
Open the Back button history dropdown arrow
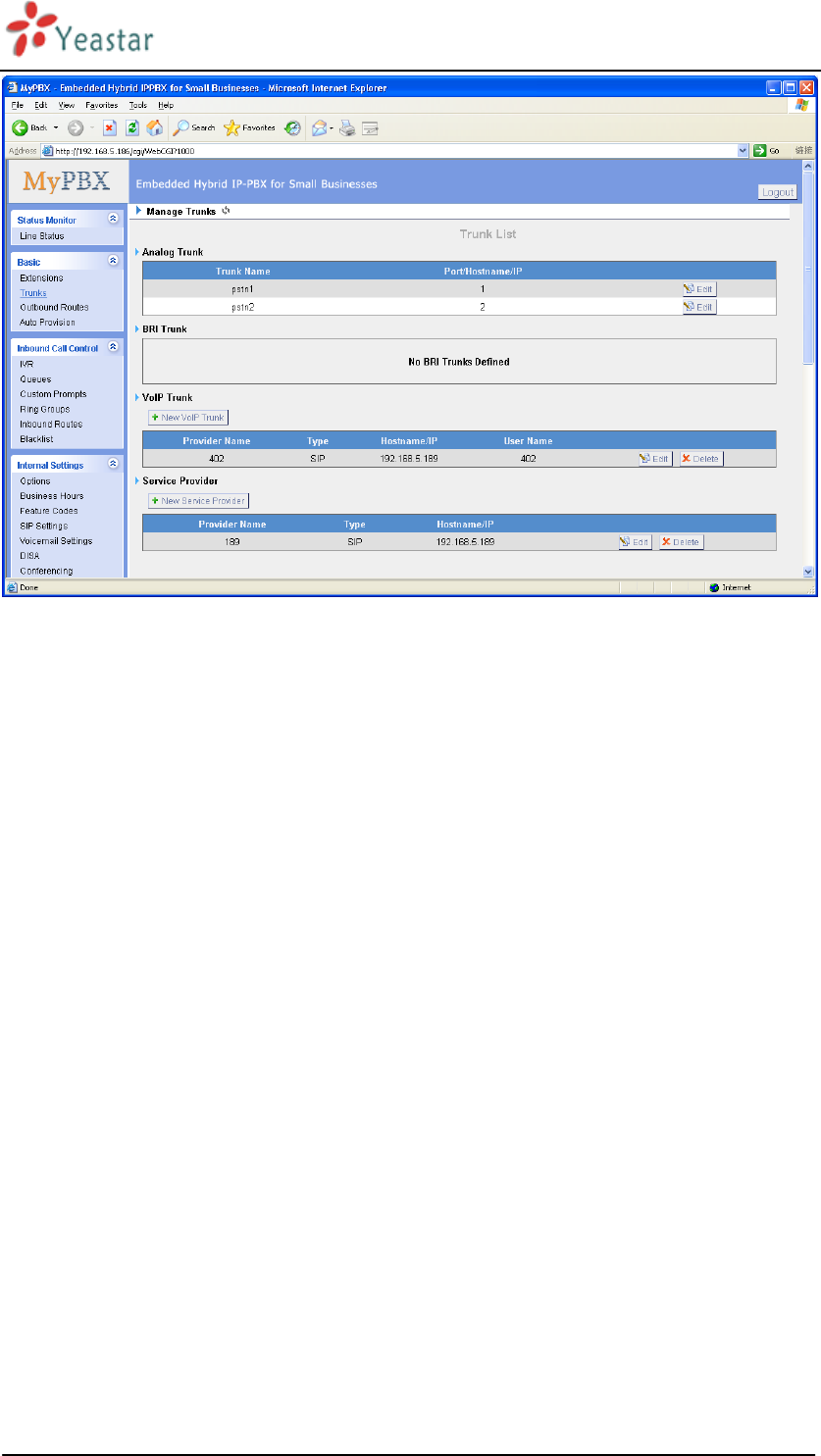click(x=56, y=128)
